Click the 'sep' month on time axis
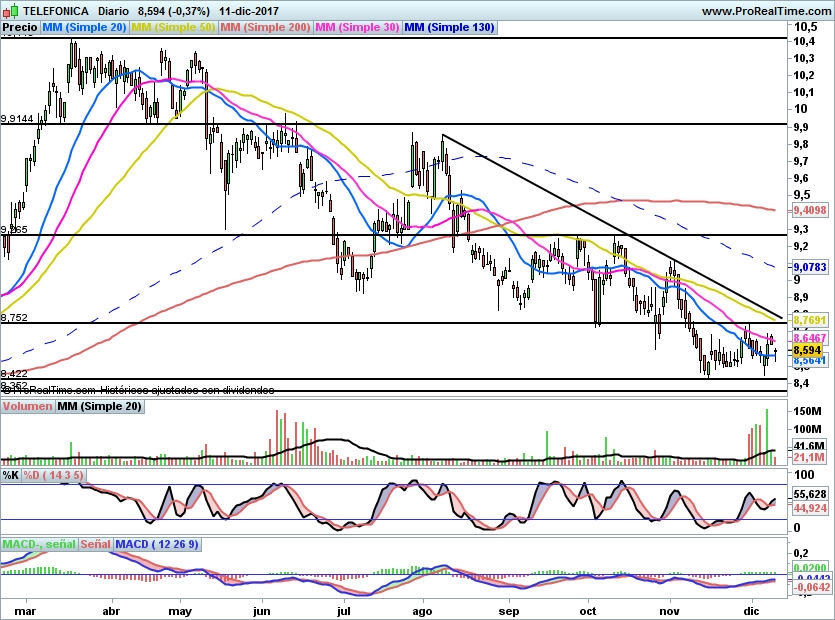The image size is (835, 620). [509, 612]
